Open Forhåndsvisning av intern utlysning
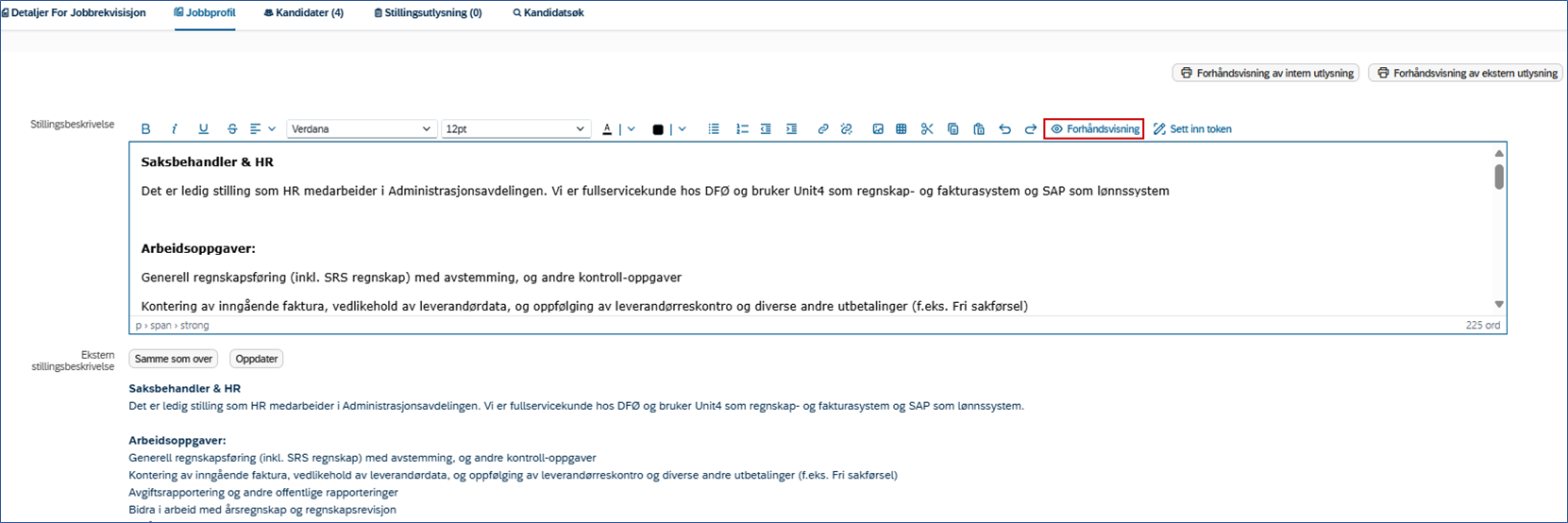 click(1266, 73)
